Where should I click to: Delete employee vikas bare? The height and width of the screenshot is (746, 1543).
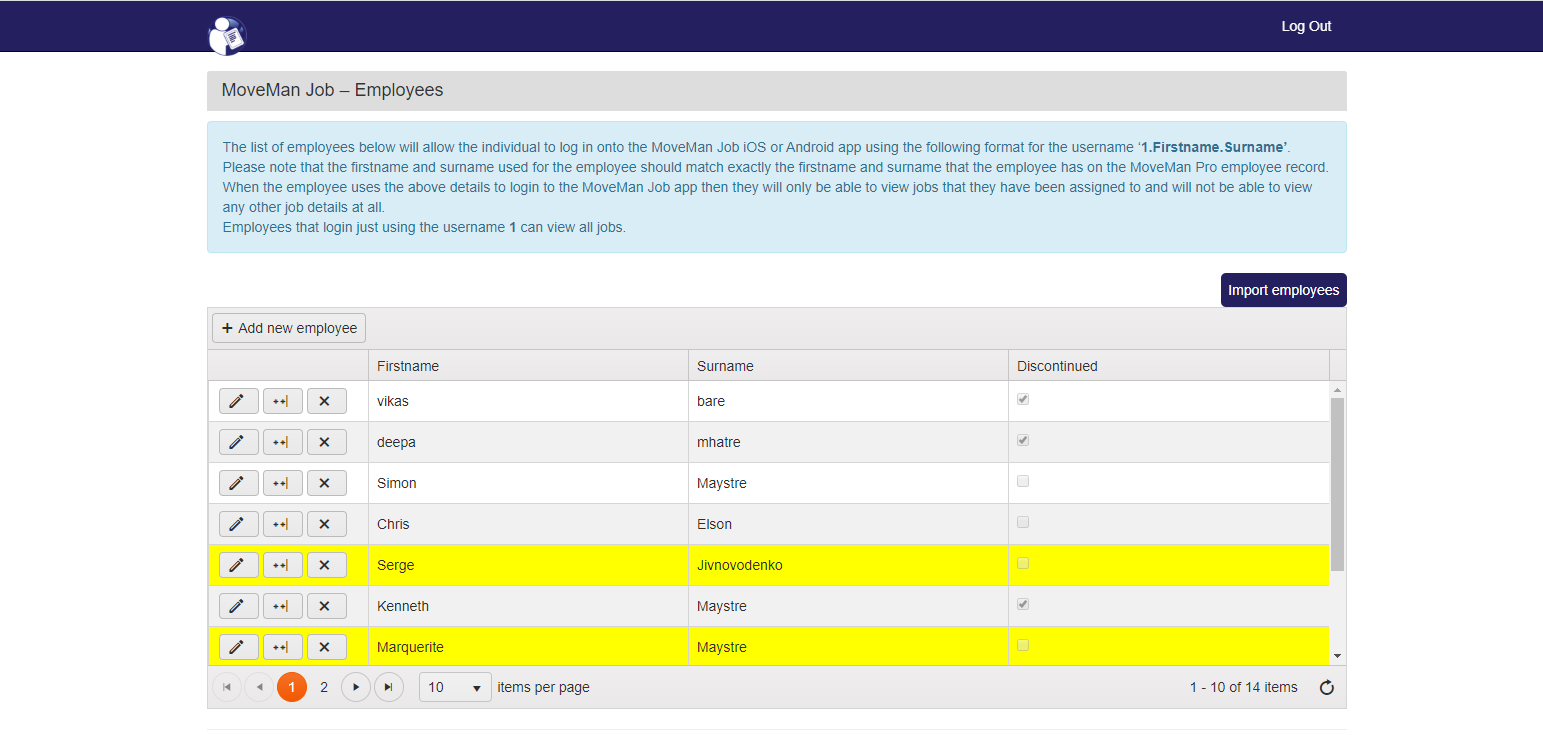point(327,401)
